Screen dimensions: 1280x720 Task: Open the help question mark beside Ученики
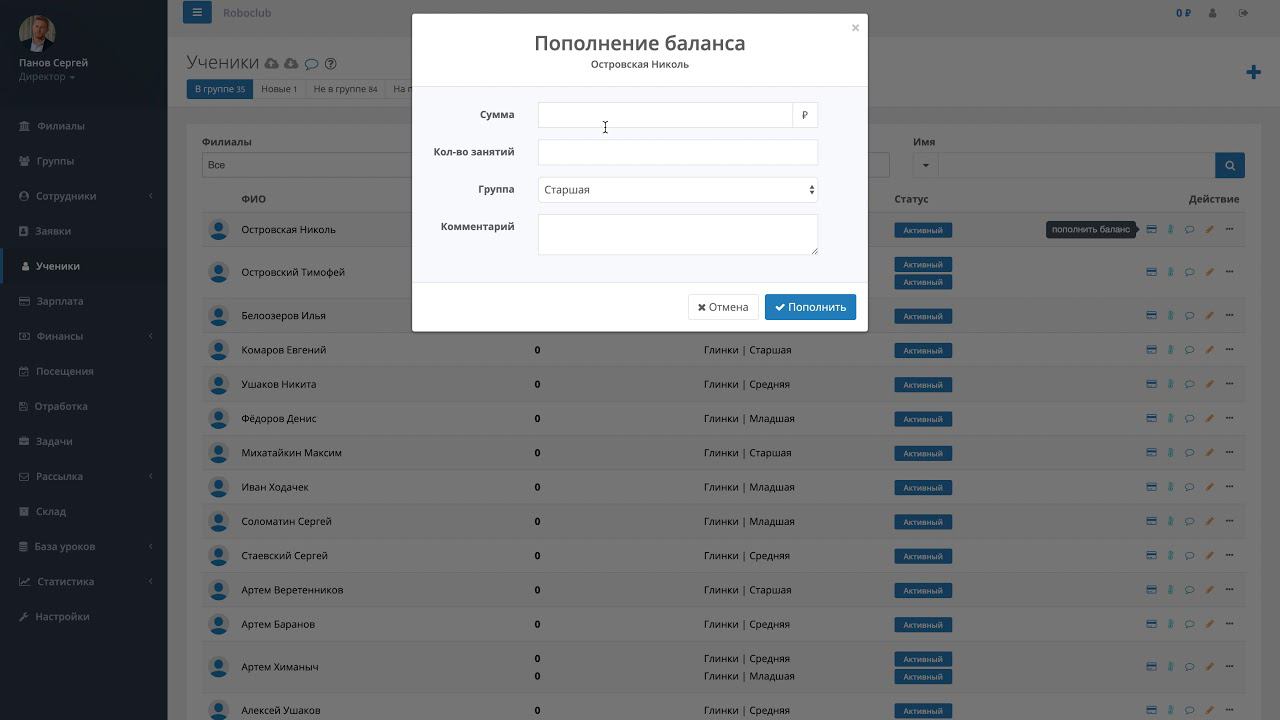[x=330, y=64]
